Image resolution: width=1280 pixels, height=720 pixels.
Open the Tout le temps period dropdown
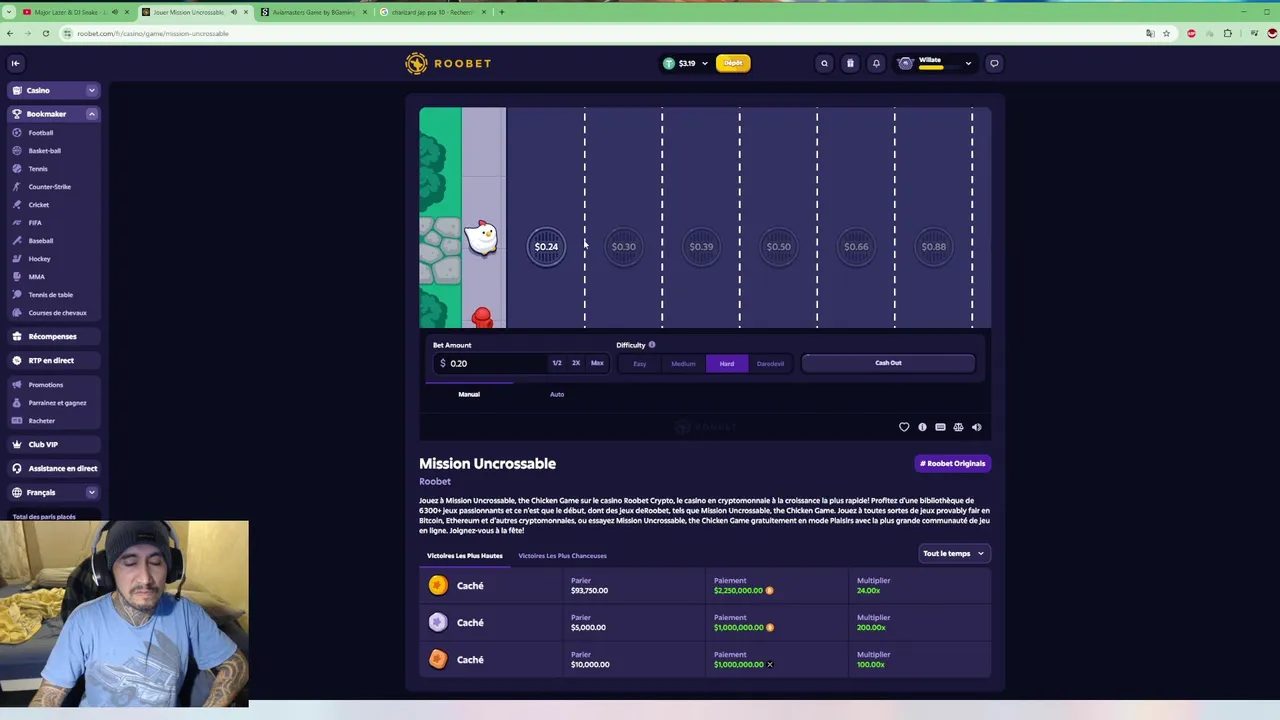click(x=954, y=553)
